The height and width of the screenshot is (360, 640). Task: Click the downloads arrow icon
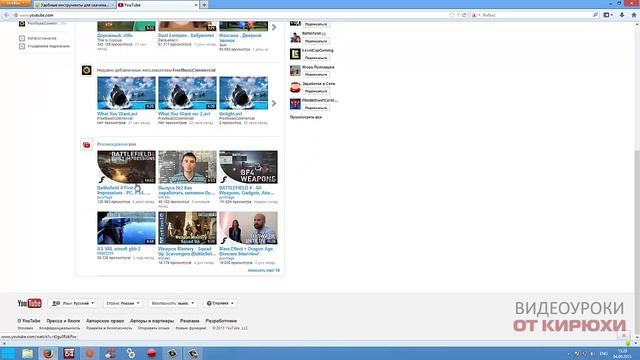point(622,15)
